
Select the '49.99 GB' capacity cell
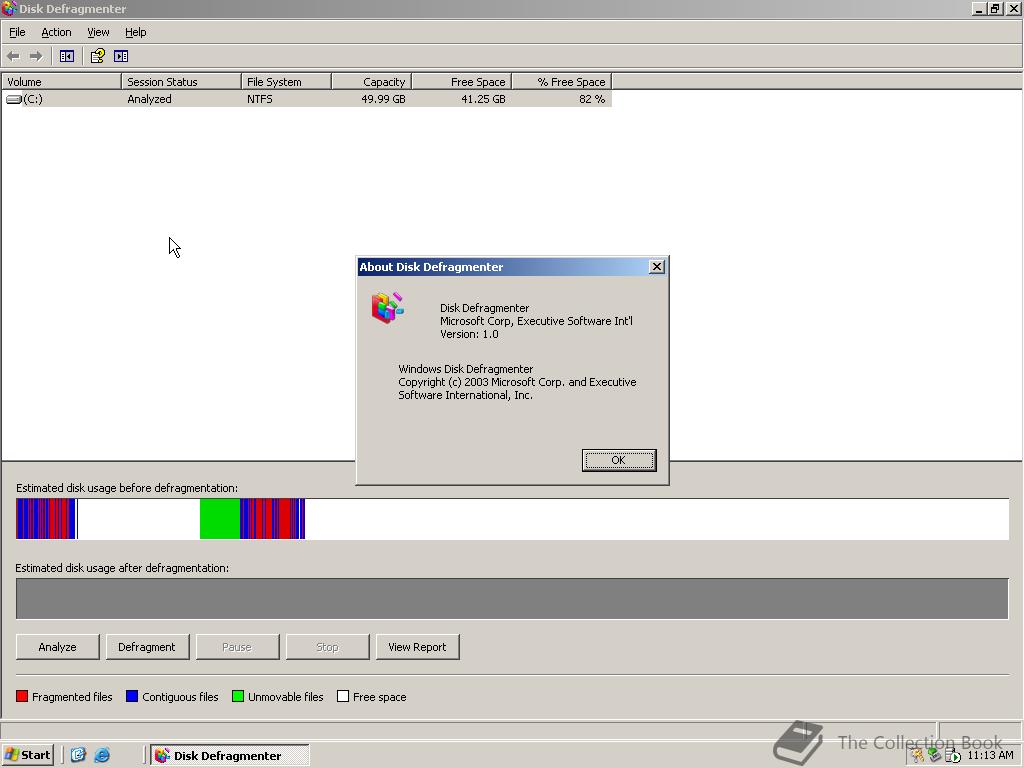pos(383,99)
